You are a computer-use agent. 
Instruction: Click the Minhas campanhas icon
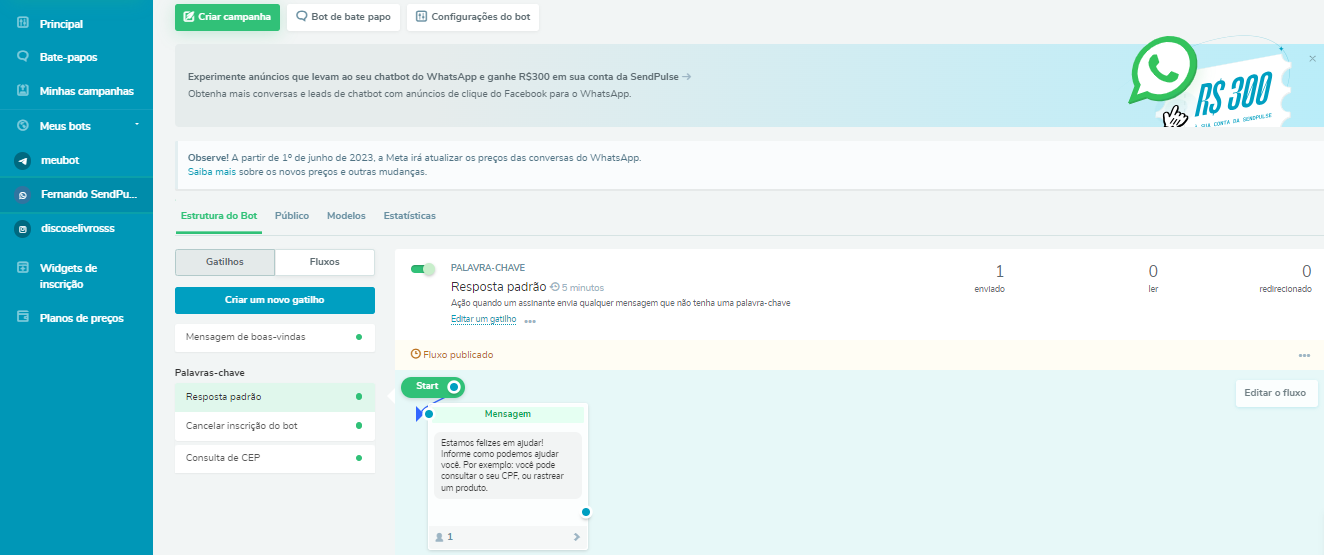click(22, 91)
